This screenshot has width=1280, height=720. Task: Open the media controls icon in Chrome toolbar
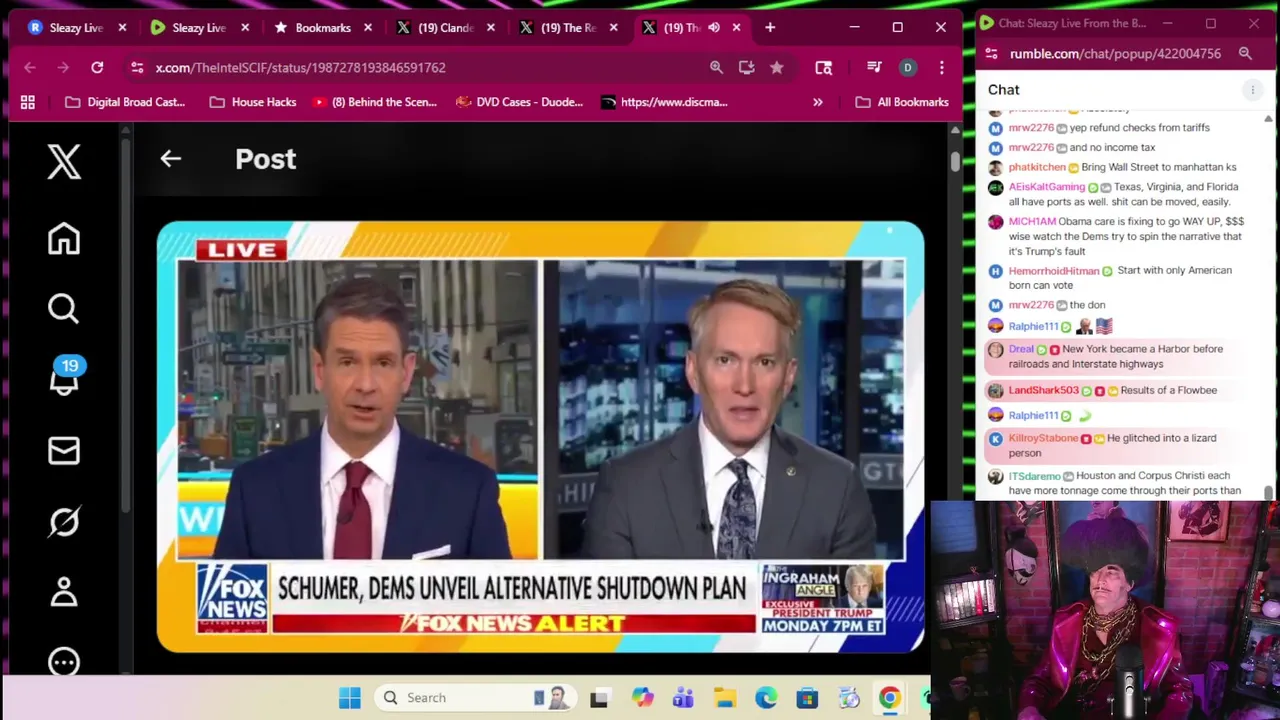point(874,67)
